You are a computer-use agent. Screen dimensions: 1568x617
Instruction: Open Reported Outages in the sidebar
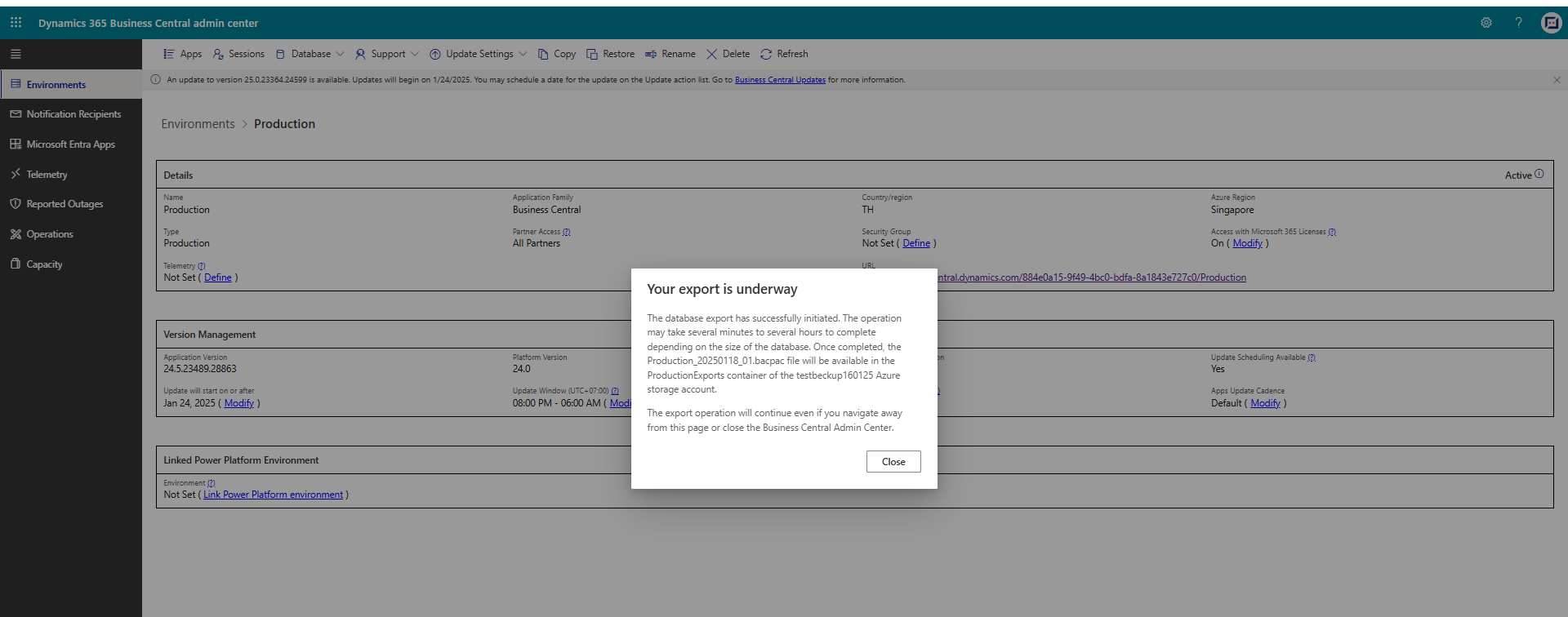[71, 204]
